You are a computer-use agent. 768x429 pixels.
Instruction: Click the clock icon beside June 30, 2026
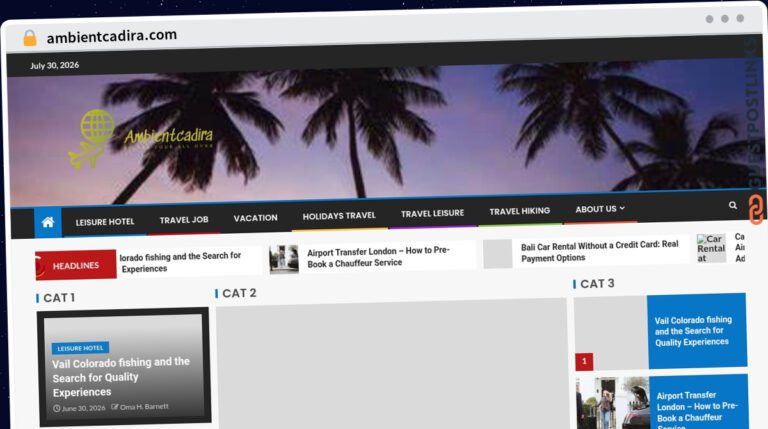click(56, 408)
